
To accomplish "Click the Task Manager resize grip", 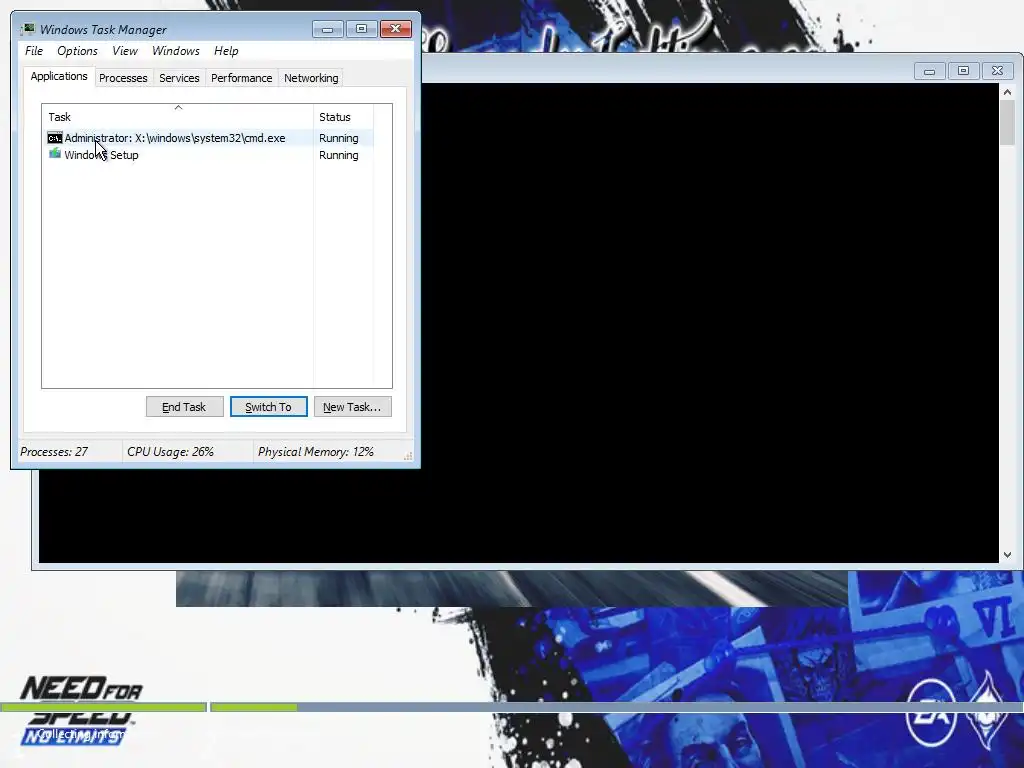I will [x=408, y=456].
